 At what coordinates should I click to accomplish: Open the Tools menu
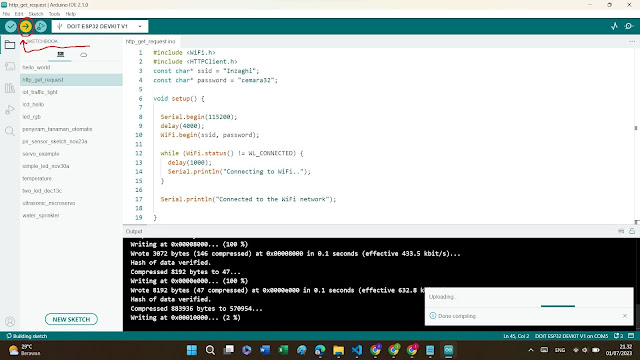click(54, 14)
